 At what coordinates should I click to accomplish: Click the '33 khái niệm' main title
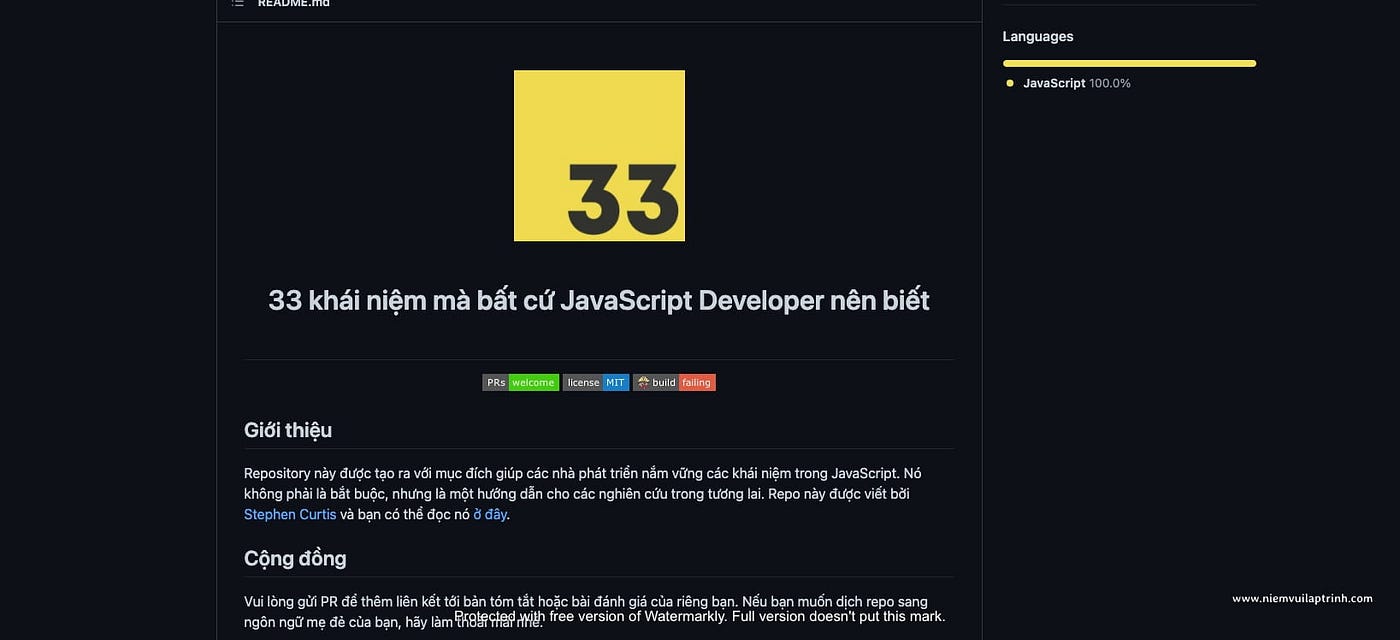point(599,300)
